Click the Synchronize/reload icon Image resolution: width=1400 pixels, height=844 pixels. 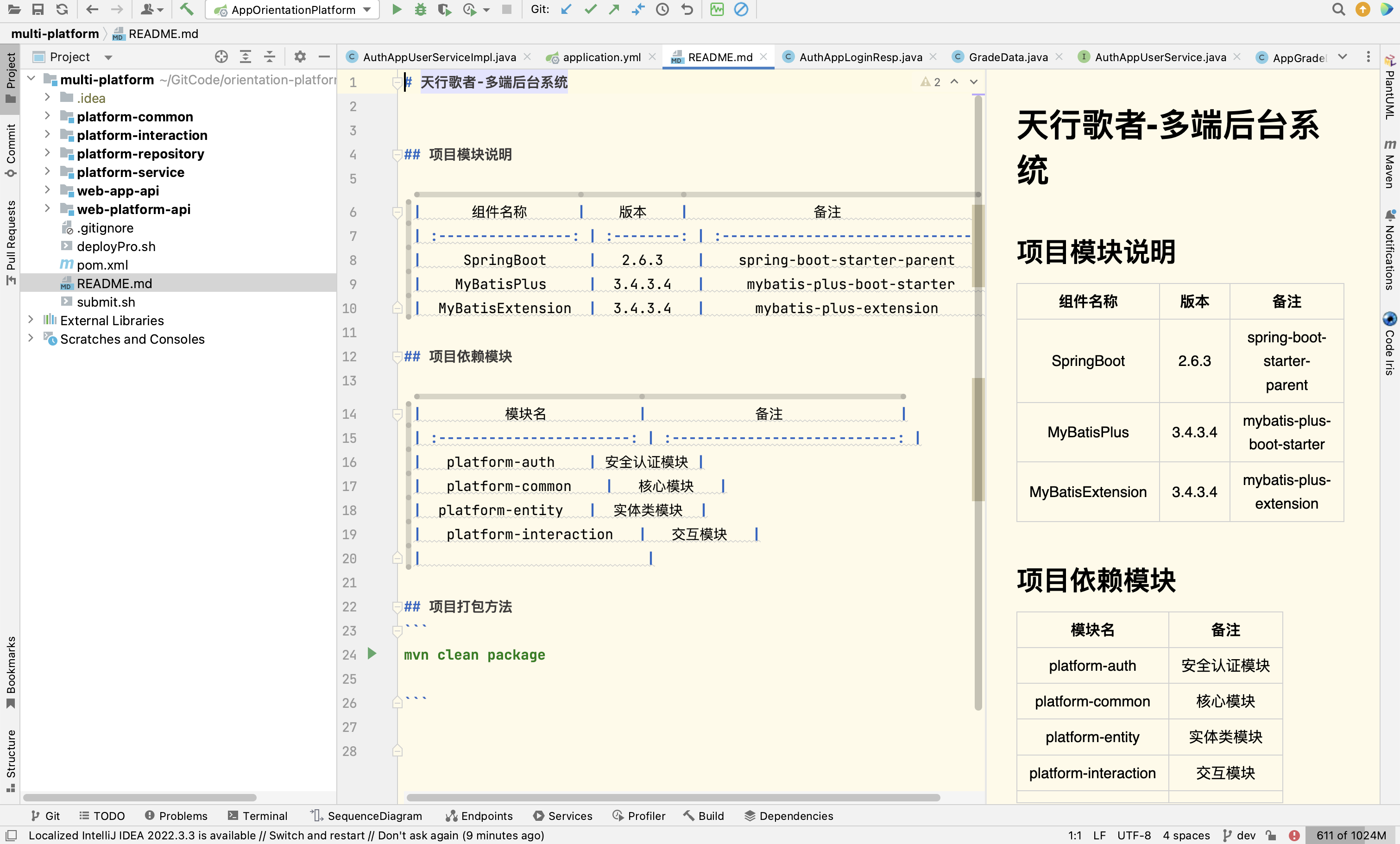pyautogui.click(x=62, y=9)
